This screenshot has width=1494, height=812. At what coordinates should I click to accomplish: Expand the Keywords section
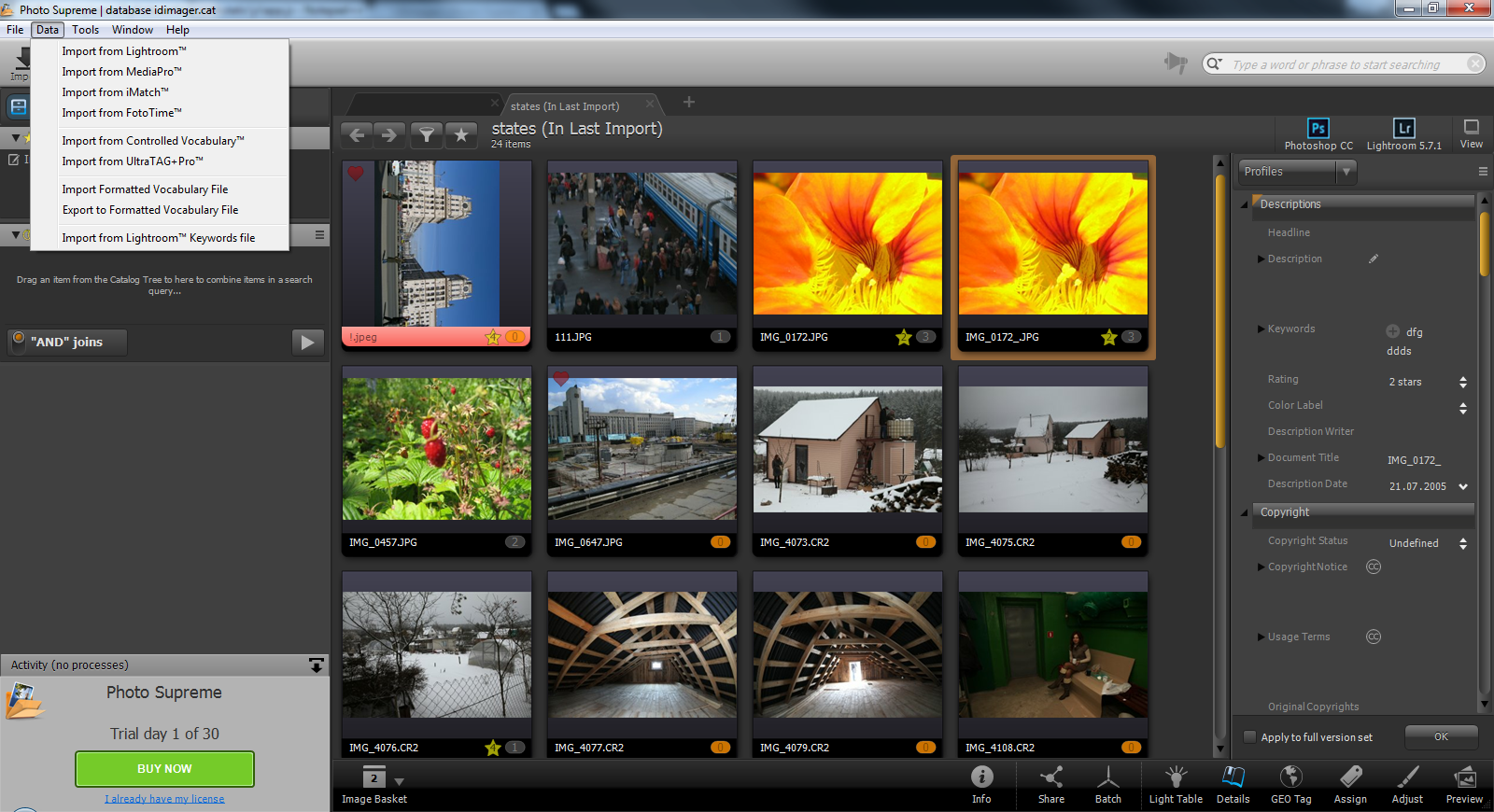1261,329
